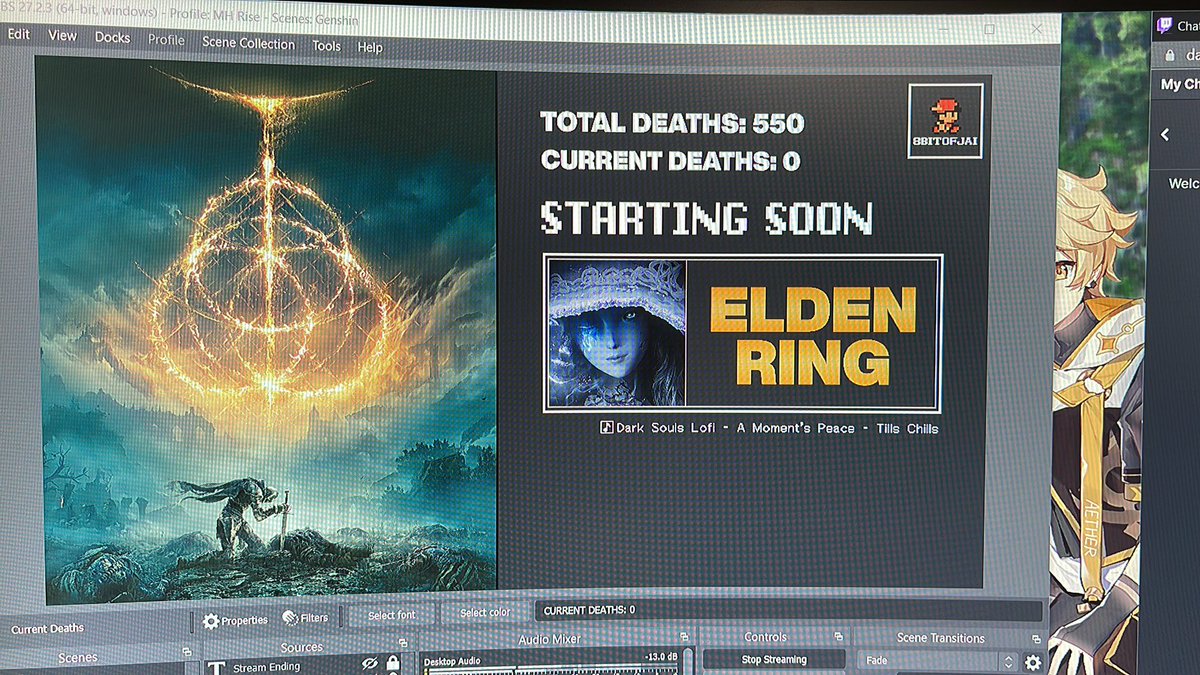Viewport: 1200px width, 675px height.
Task: Click the TOTAL DEATHS: 550 text in preview
Action: 672,123
